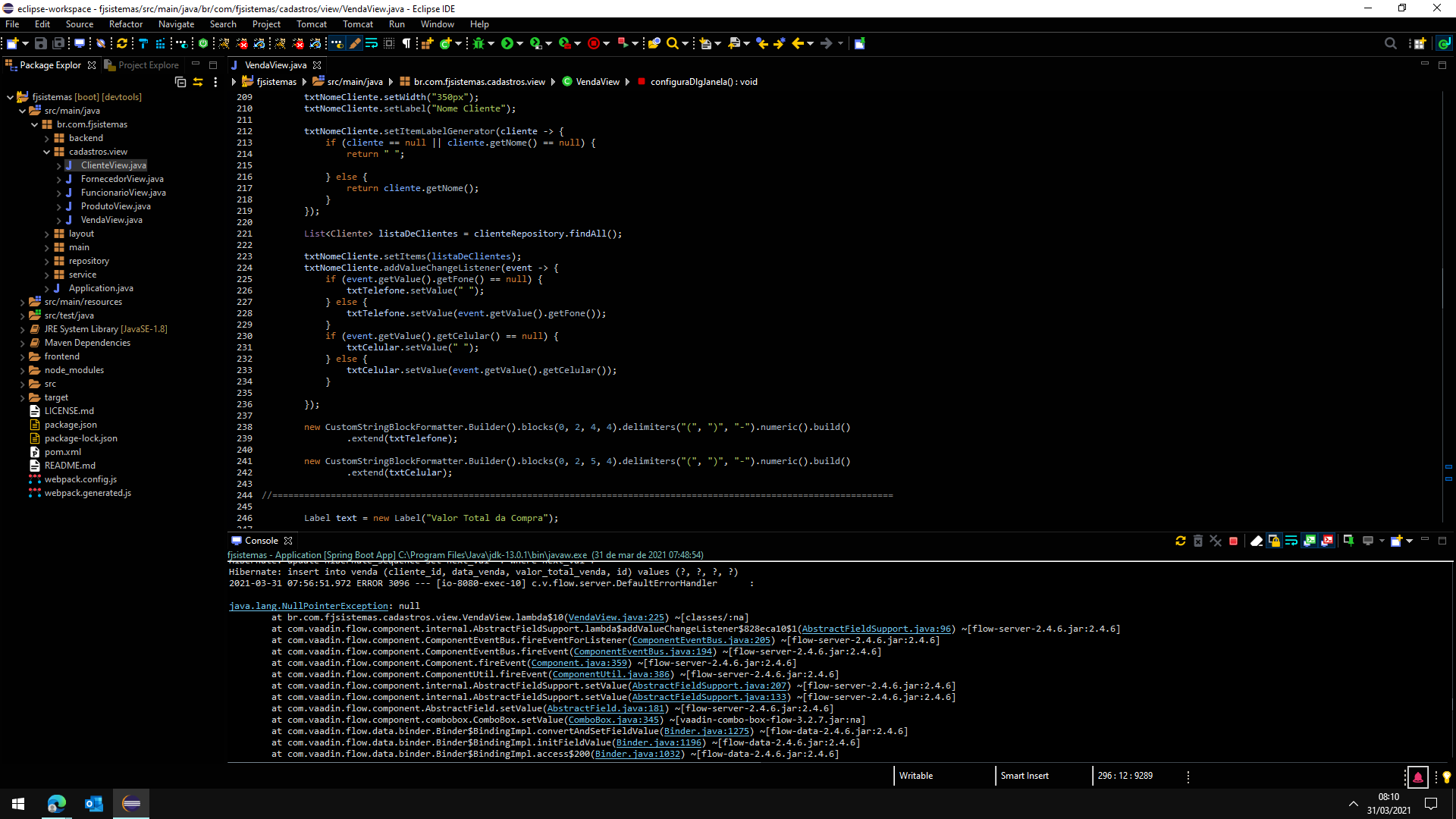Open the Run button dropdown arrow
Image resolution: width=1456 pixels, height=819 pixels.
pos(520,43)
